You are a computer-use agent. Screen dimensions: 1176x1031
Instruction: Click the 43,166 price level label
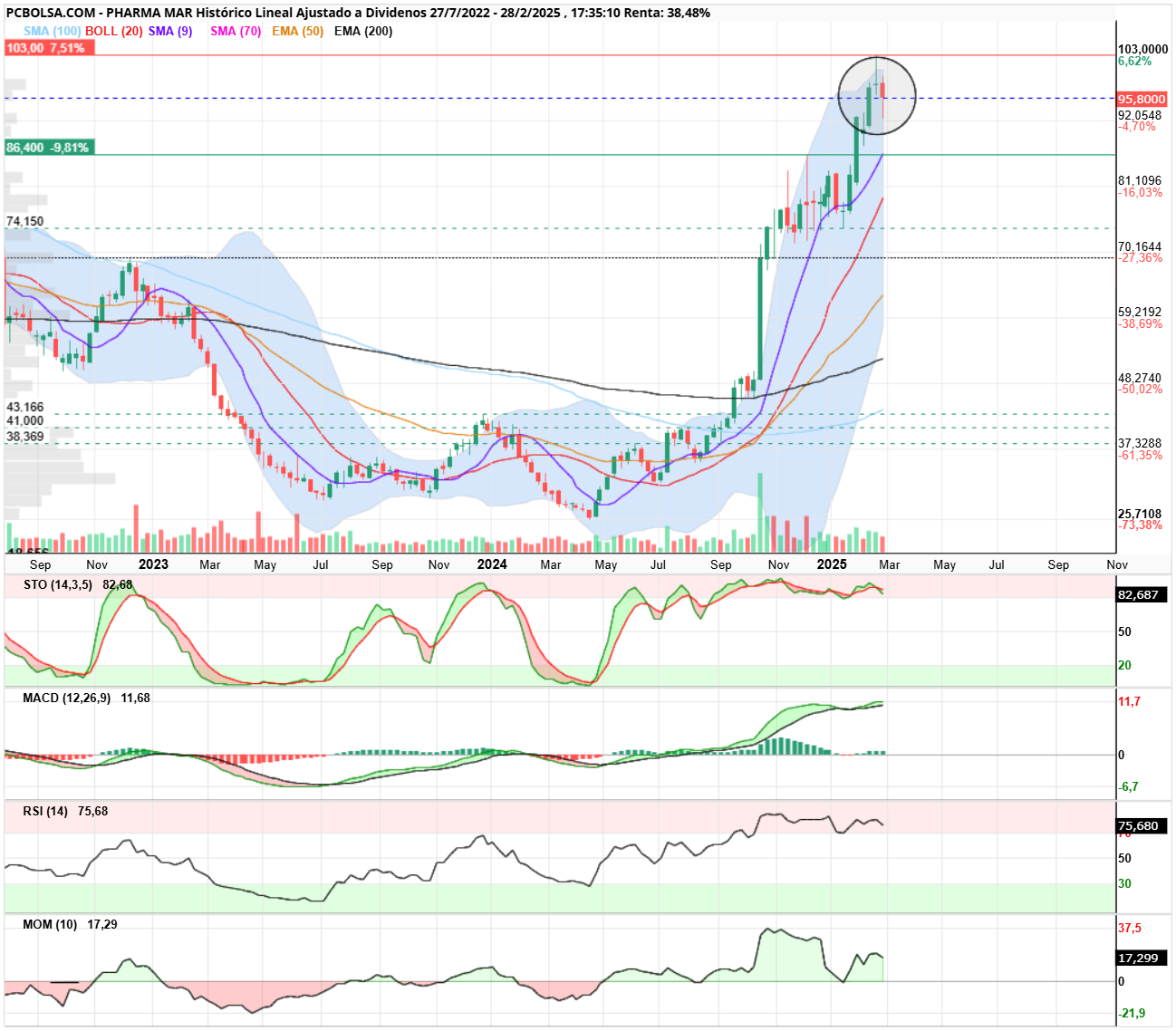25,408
